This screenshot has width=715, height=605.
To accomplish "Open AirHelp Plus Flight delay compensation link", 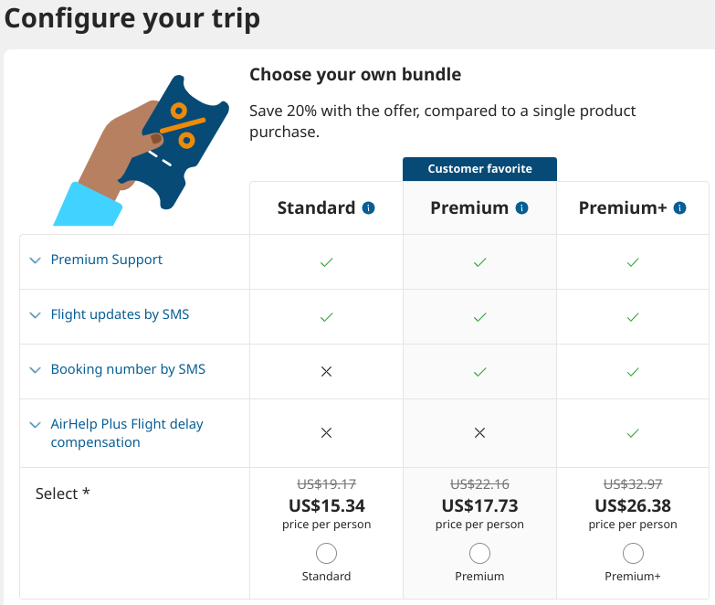I will (127, 433).
